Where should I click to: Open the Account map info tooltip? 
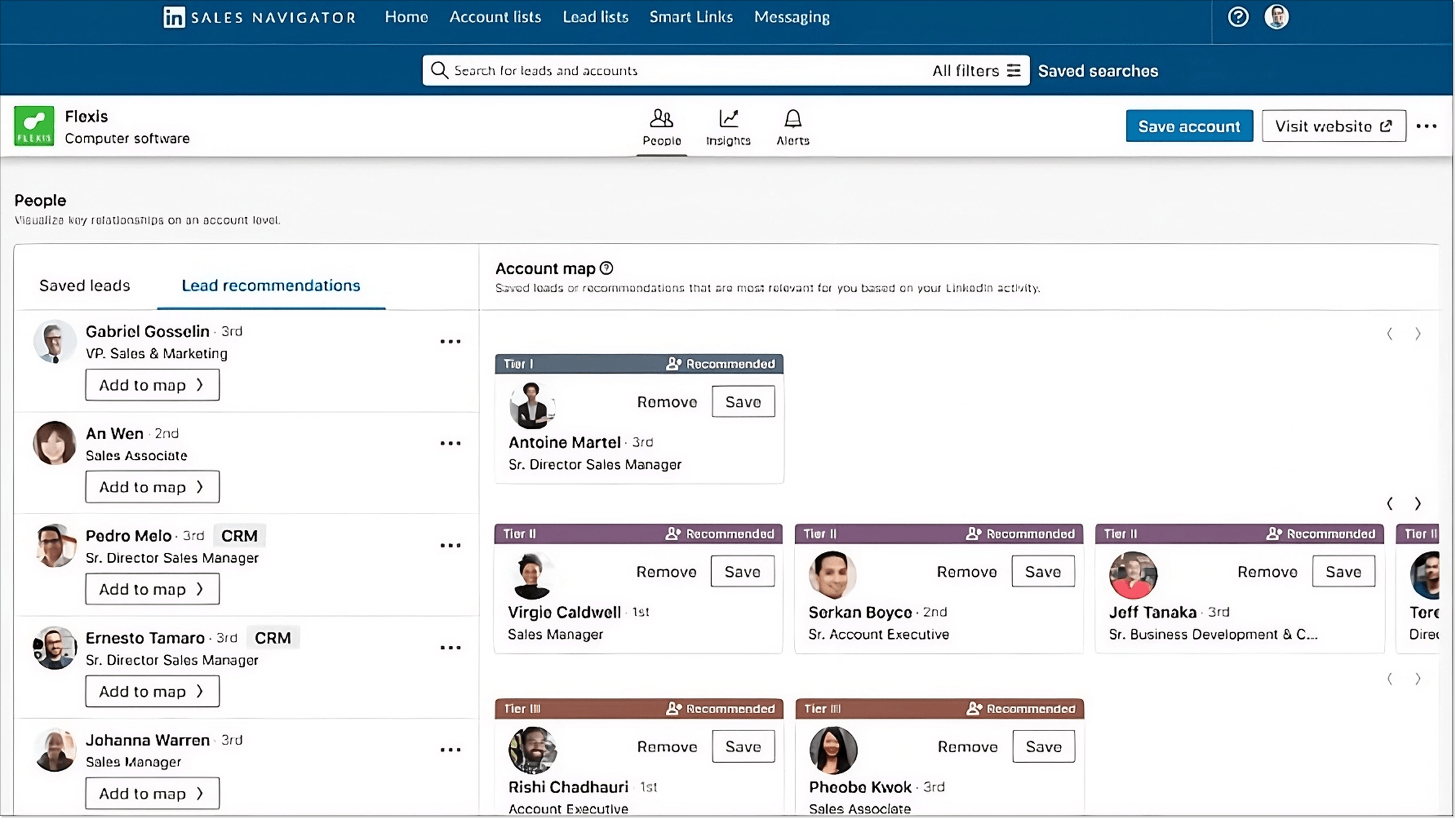click(x=606, y=268)
